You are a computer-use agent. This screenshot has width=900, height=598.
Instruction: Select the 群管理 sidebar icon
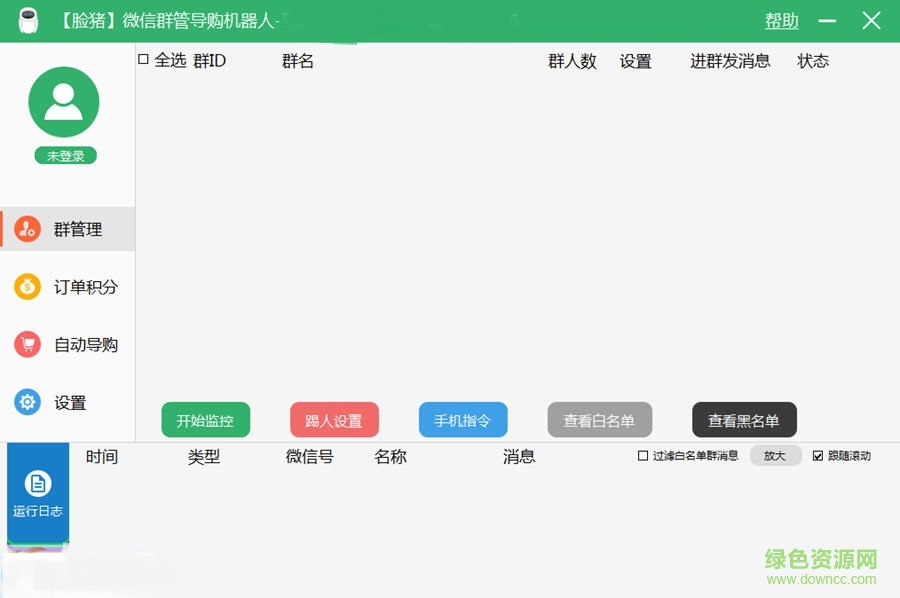coord(25,229)
